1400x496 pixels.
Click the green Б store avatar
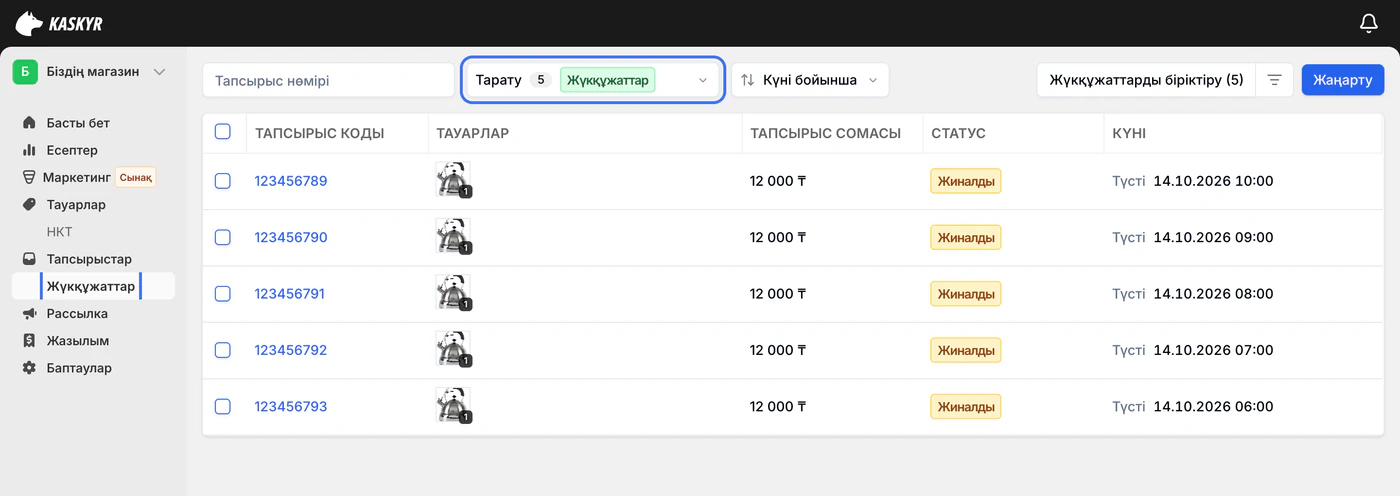pyautogui.click(x=25, y=72)
